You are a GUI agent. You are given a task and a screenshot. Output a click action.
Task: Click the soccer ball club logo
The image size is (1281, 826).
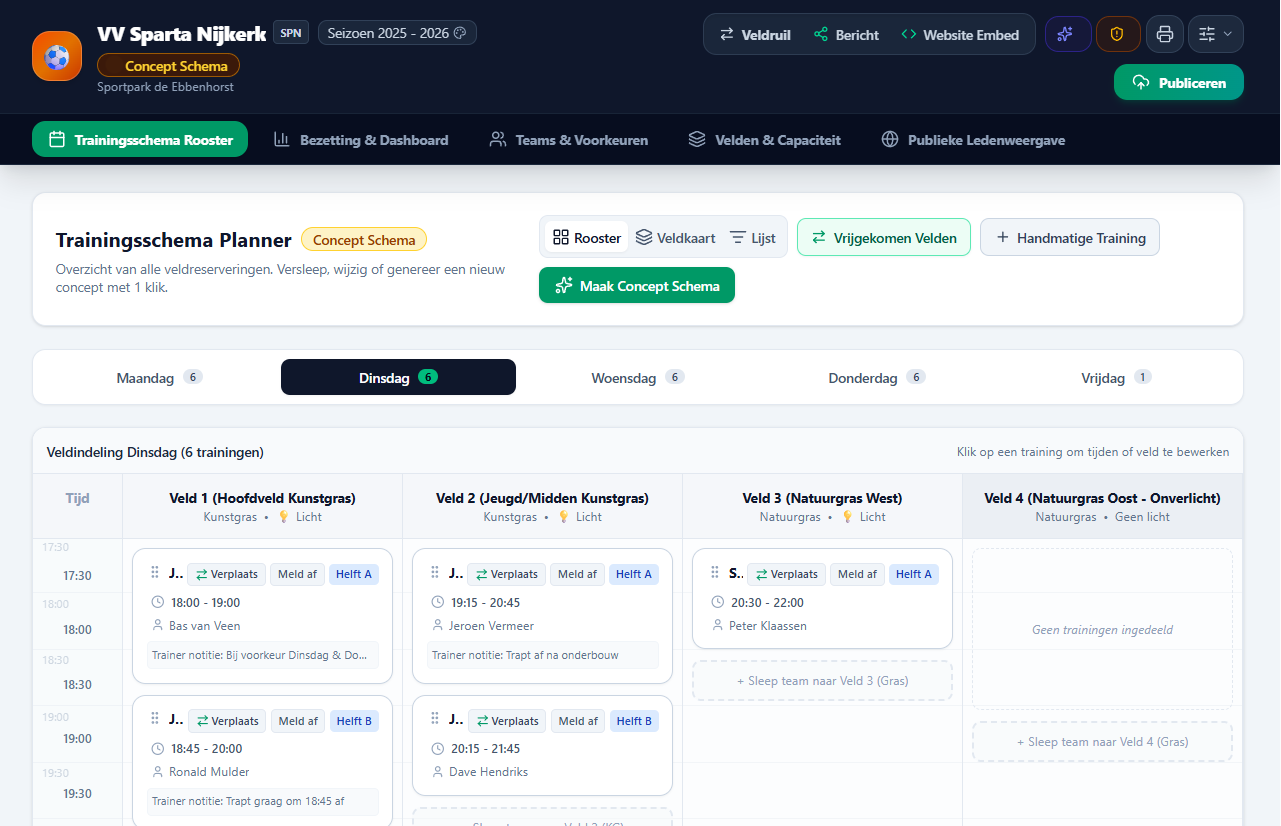click(x=57, y=56)
